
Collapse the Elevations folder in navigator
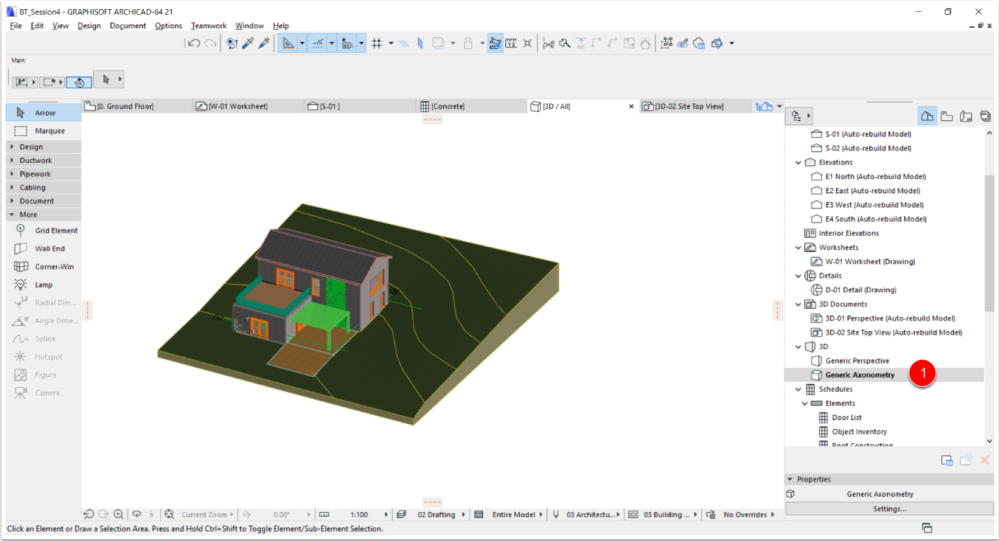click(x=798, y=162)
